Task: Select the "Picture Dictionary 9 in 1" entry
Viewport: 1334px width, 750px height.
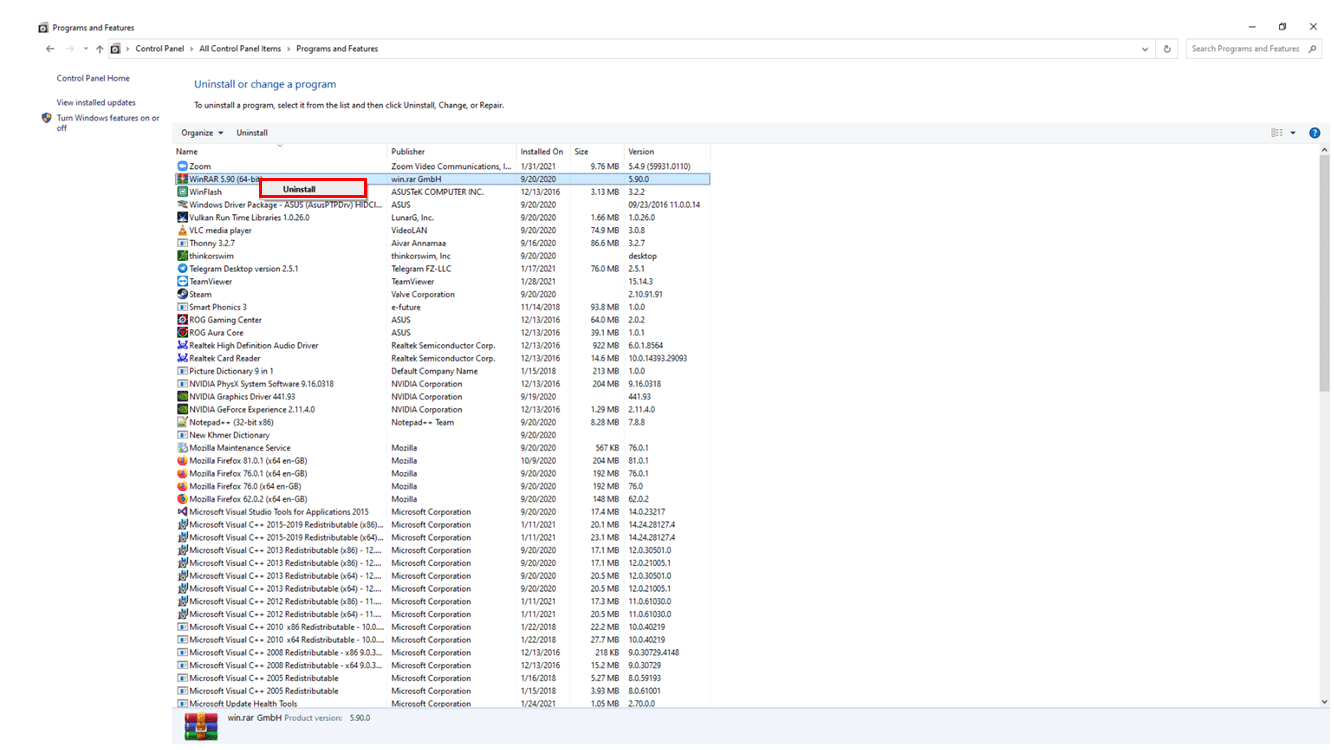Action: (442, 372)
